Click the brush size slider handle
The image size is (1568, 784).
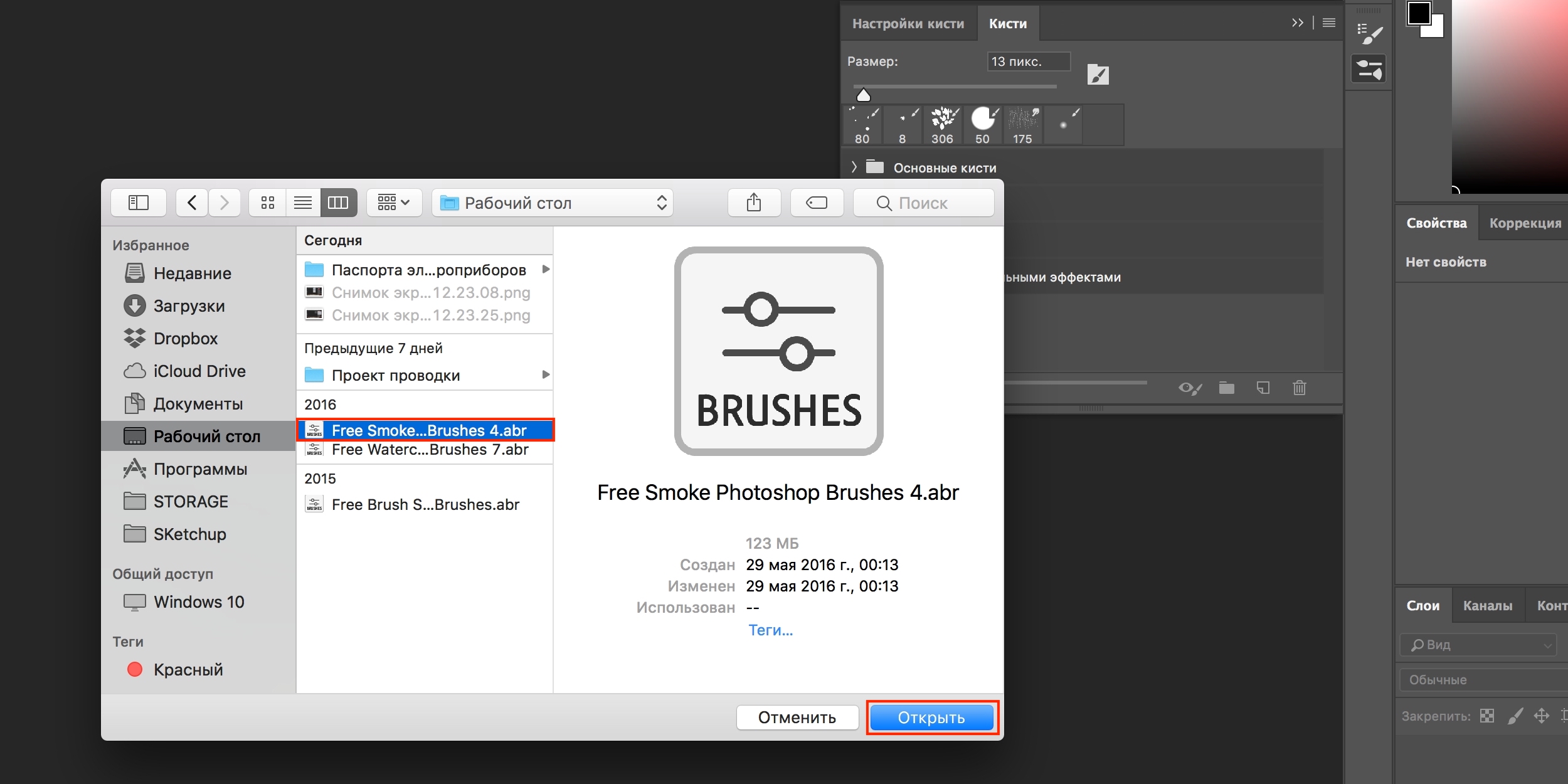pyautogui.click(x=864, y=95)
